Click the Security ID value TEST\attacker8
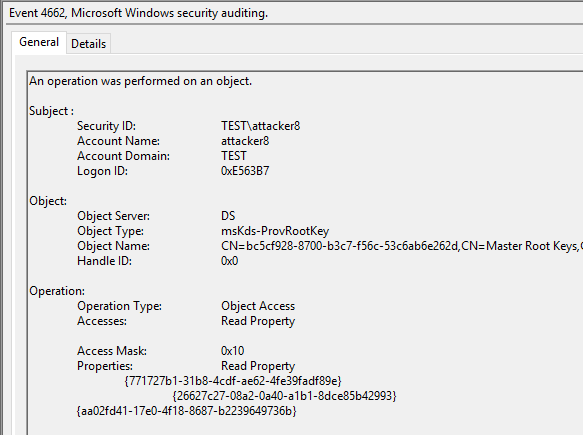Screen dimensions: 583x435 click(x=260, y=126)
